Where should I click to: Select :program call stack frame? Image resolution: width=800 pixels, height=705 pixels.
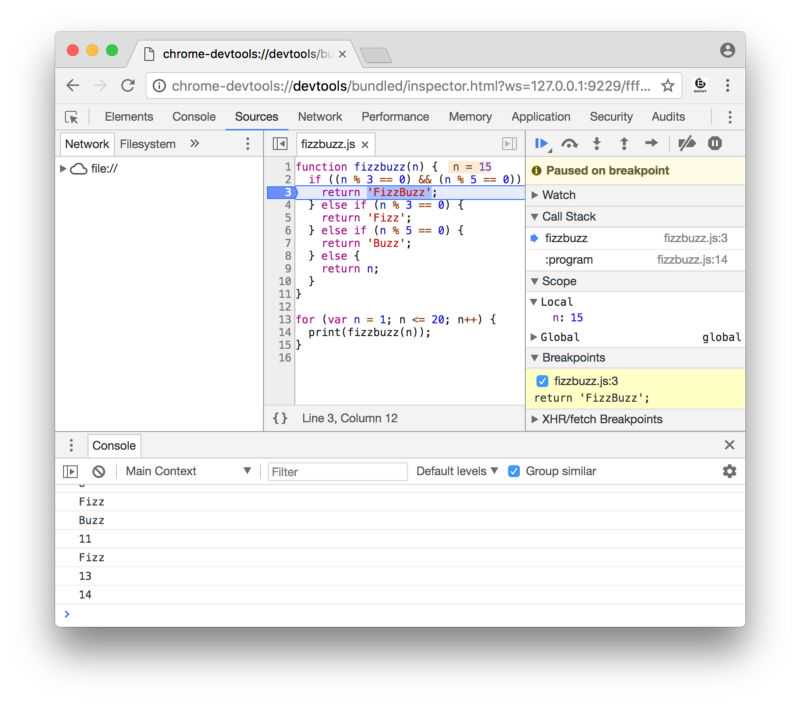tap(568, 260)
